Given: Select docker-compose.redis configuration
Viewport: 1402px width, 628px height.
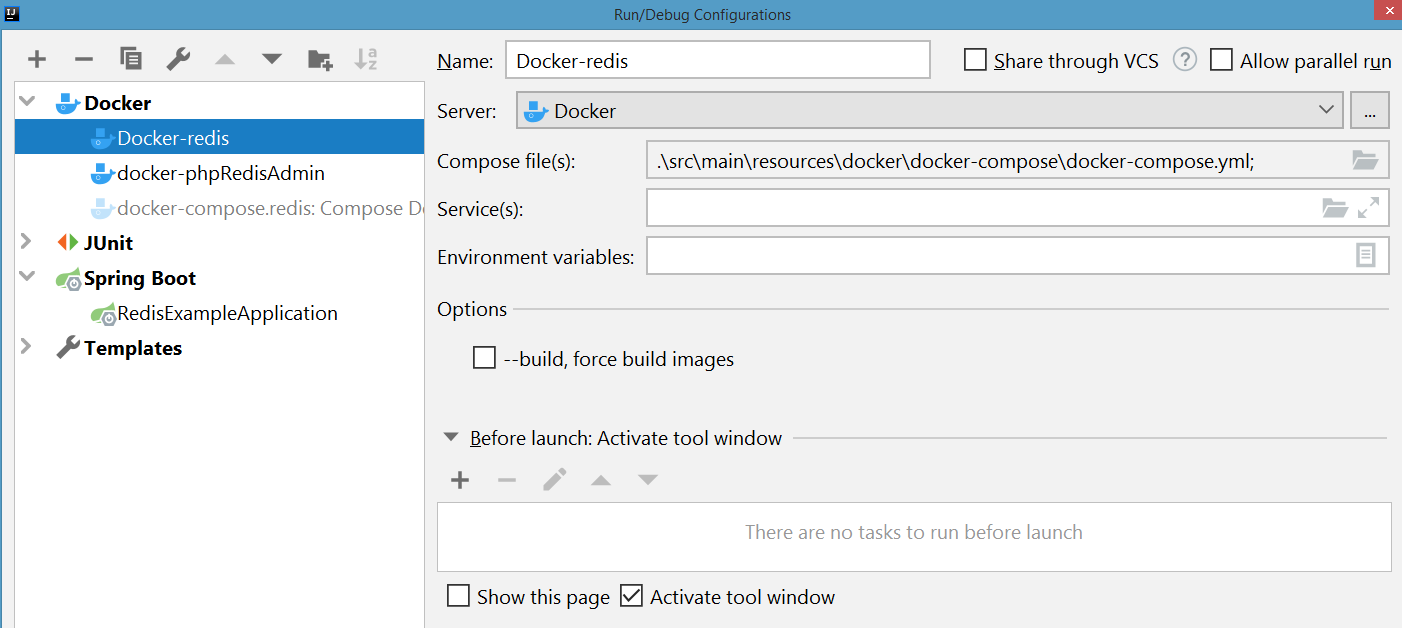Looking at the screenshot, I should [219, 208].
